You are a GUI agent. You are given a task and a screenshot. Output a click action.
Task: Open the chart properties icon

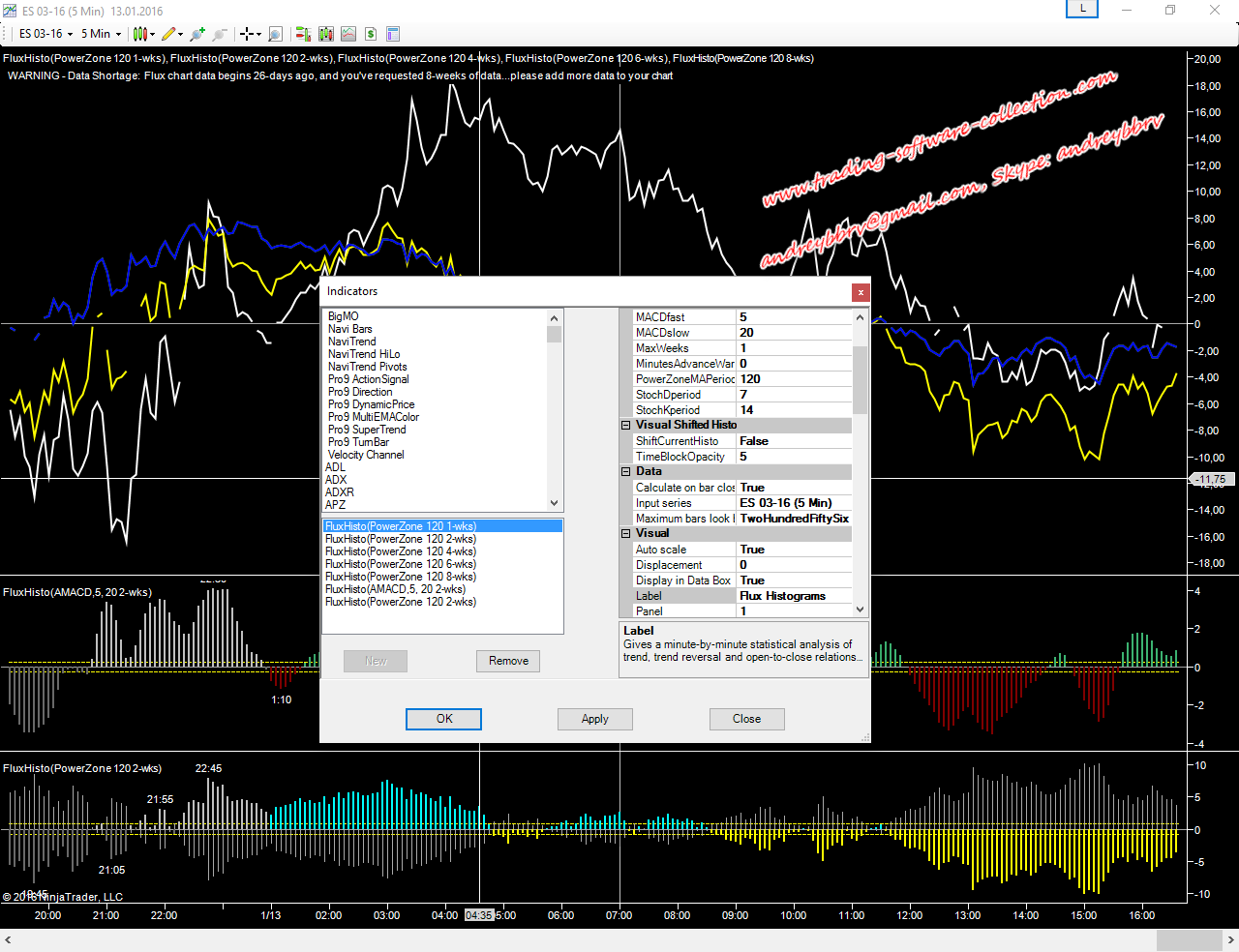[x=393, y=34]
